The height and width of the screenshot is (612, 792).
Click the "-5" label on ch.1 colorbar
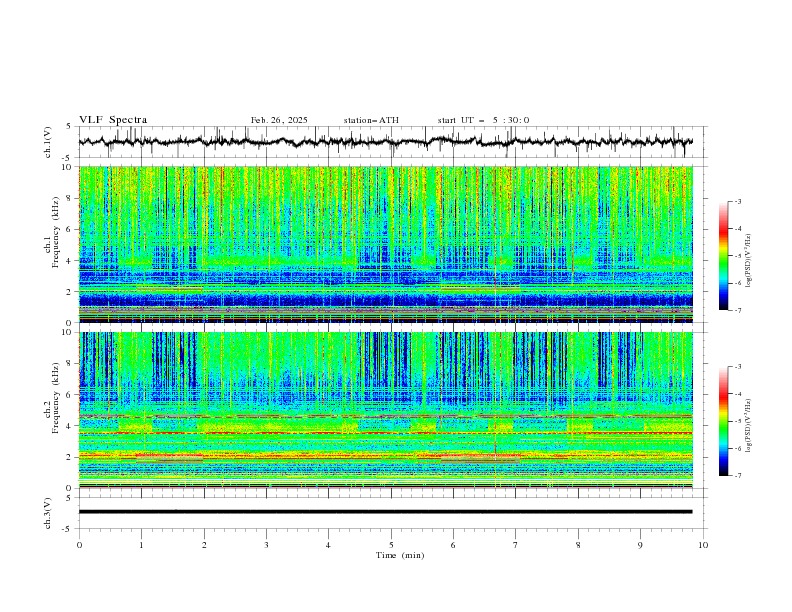point(737,256)
